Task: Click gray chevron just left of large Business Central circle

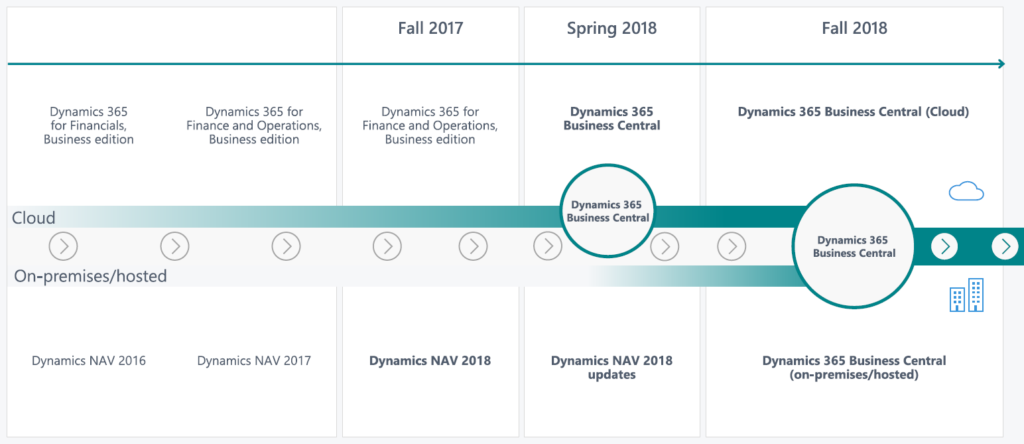Action: [732, 246]
